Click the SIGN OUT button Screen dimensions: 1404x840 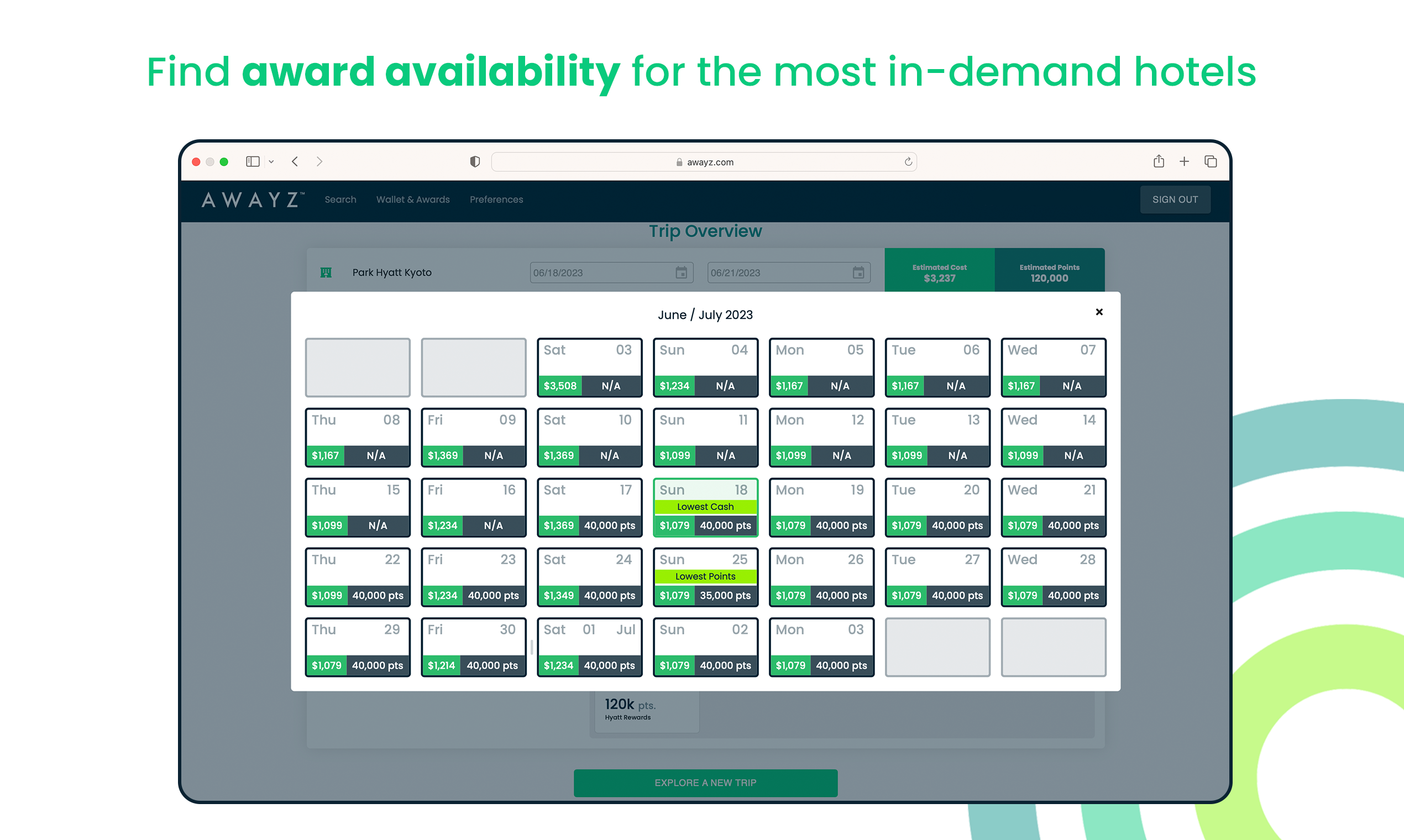[x=1175, y=200]
